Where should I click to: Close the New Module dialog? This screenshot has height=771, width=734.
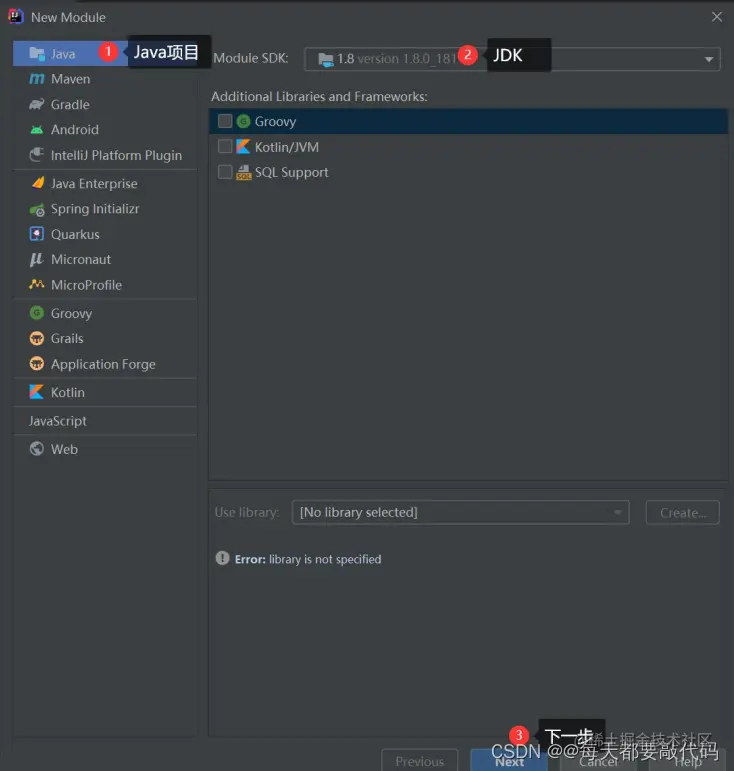pos(717,17)
